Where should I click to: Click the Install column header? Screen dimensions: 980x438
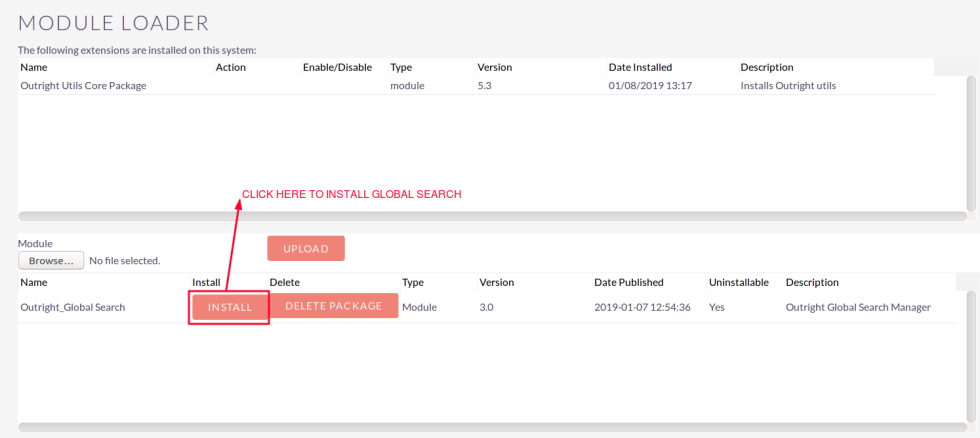click(206, 282)
